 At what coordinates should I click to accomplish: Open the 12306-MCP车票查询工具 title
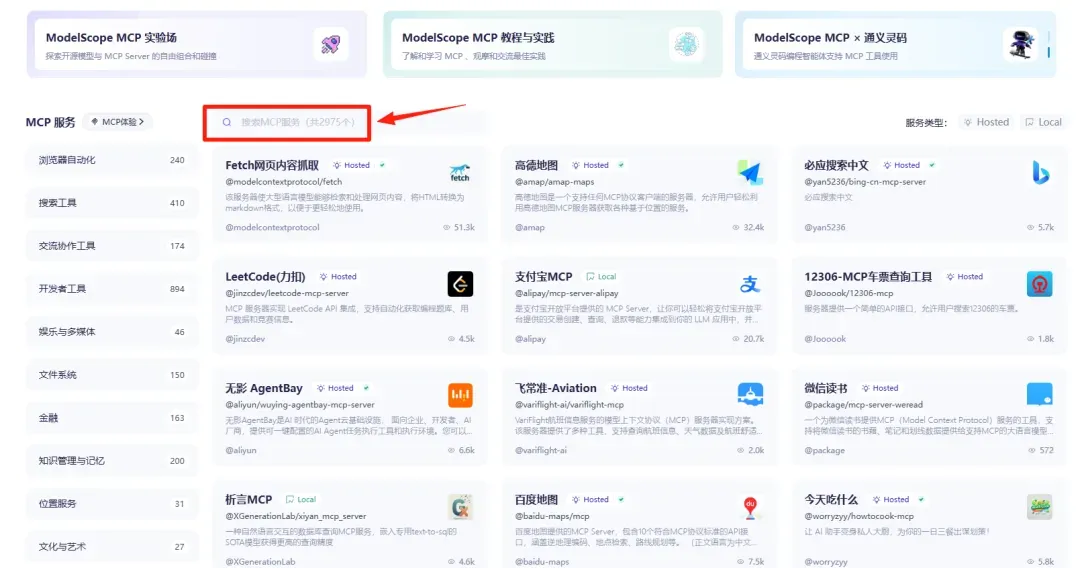(x=868, y=277)
